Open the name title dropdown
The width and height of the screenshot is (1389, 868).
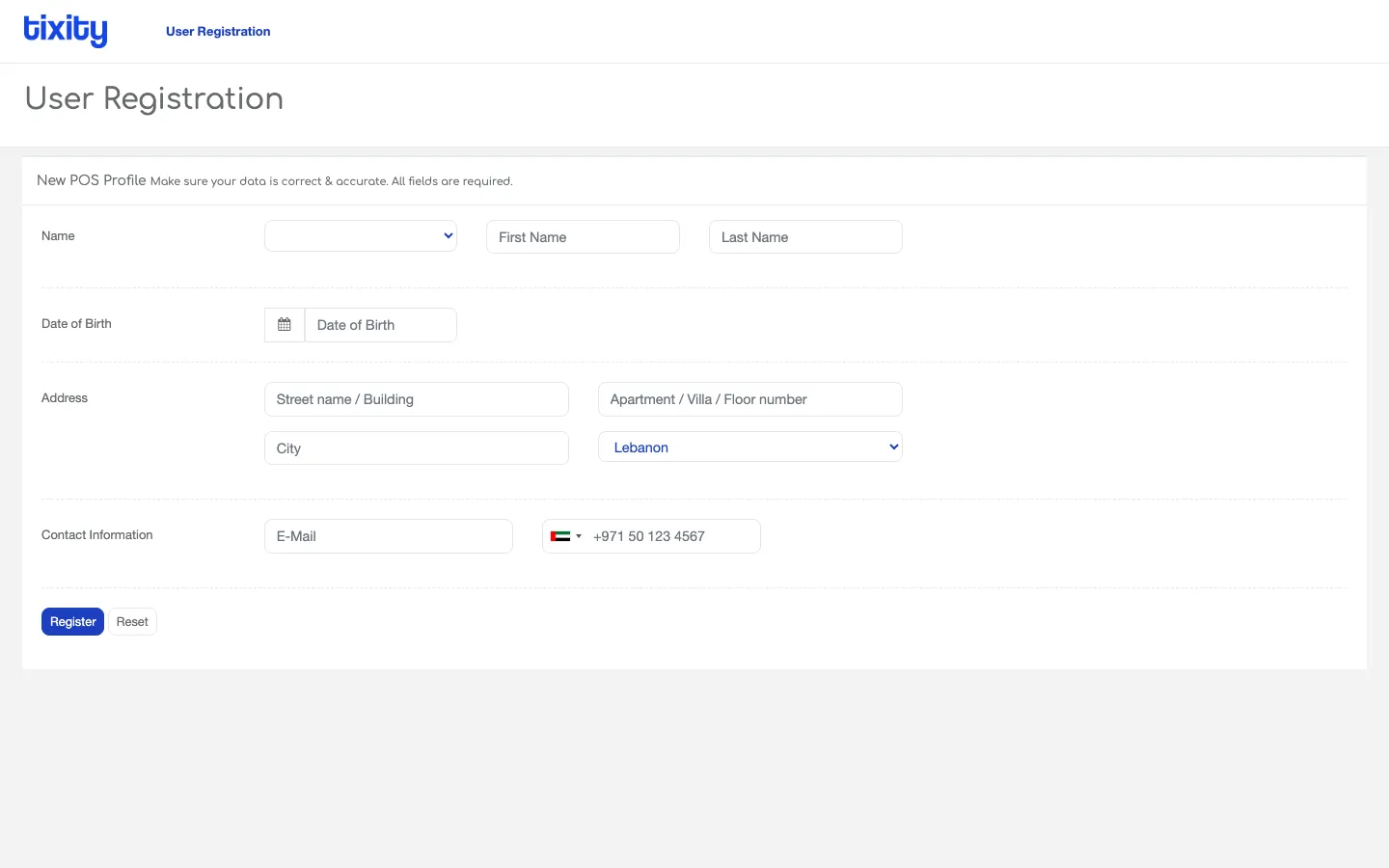(x=361, y=236)
